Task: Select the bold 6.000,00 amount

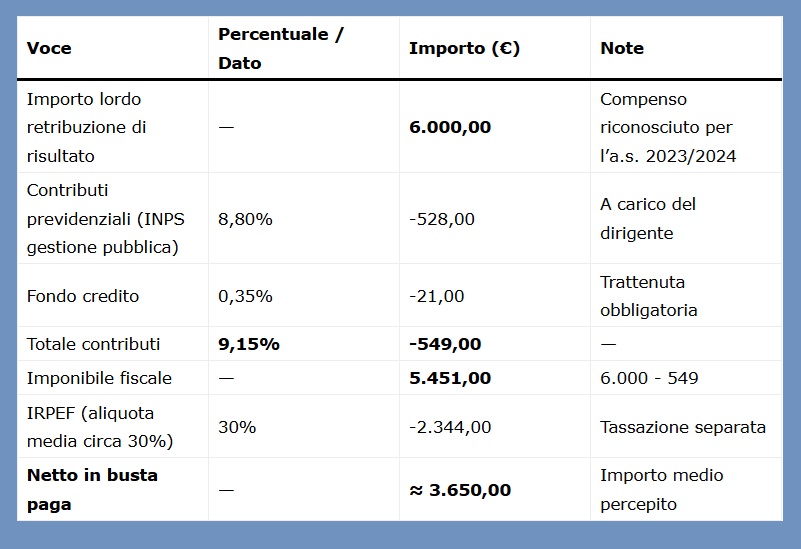Action: pyautogui.click(x=450, y=128)
